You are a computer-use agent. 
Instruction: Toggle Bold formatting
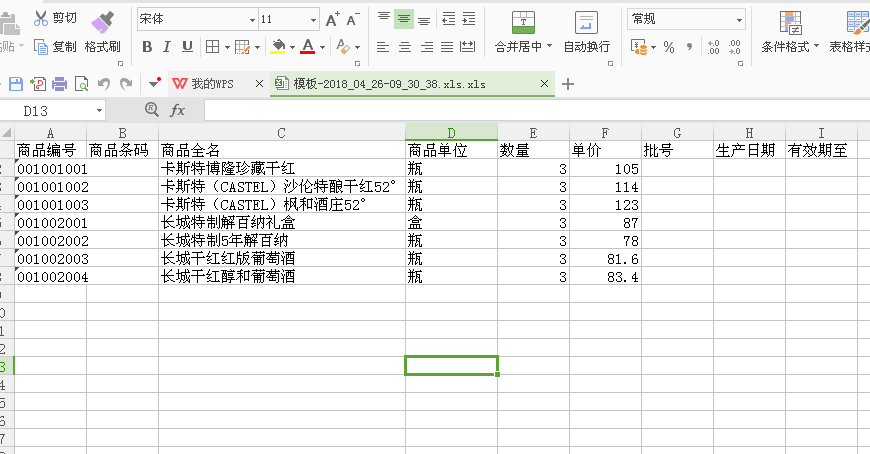pos(147,47)
